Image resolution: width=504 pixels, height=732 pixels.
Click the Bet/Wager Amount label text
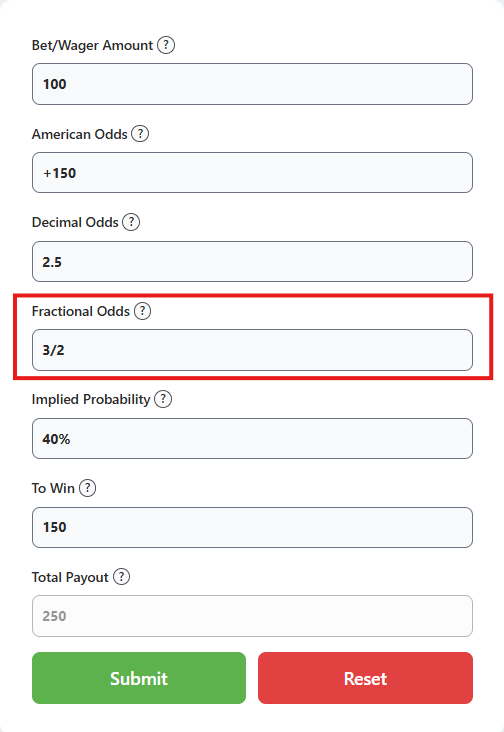pyautogui.click(x=92, y=45)
